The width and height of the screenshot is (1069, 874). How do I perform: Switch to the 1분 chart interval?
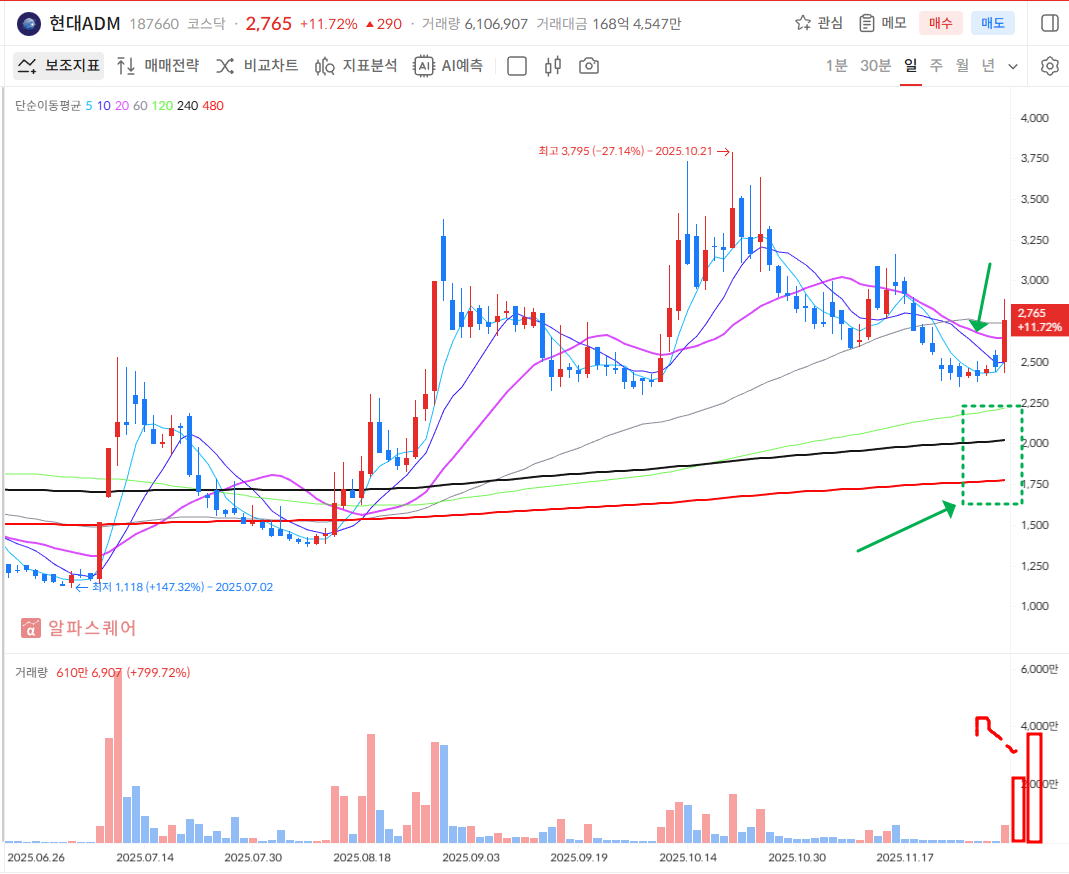point(836,66)
